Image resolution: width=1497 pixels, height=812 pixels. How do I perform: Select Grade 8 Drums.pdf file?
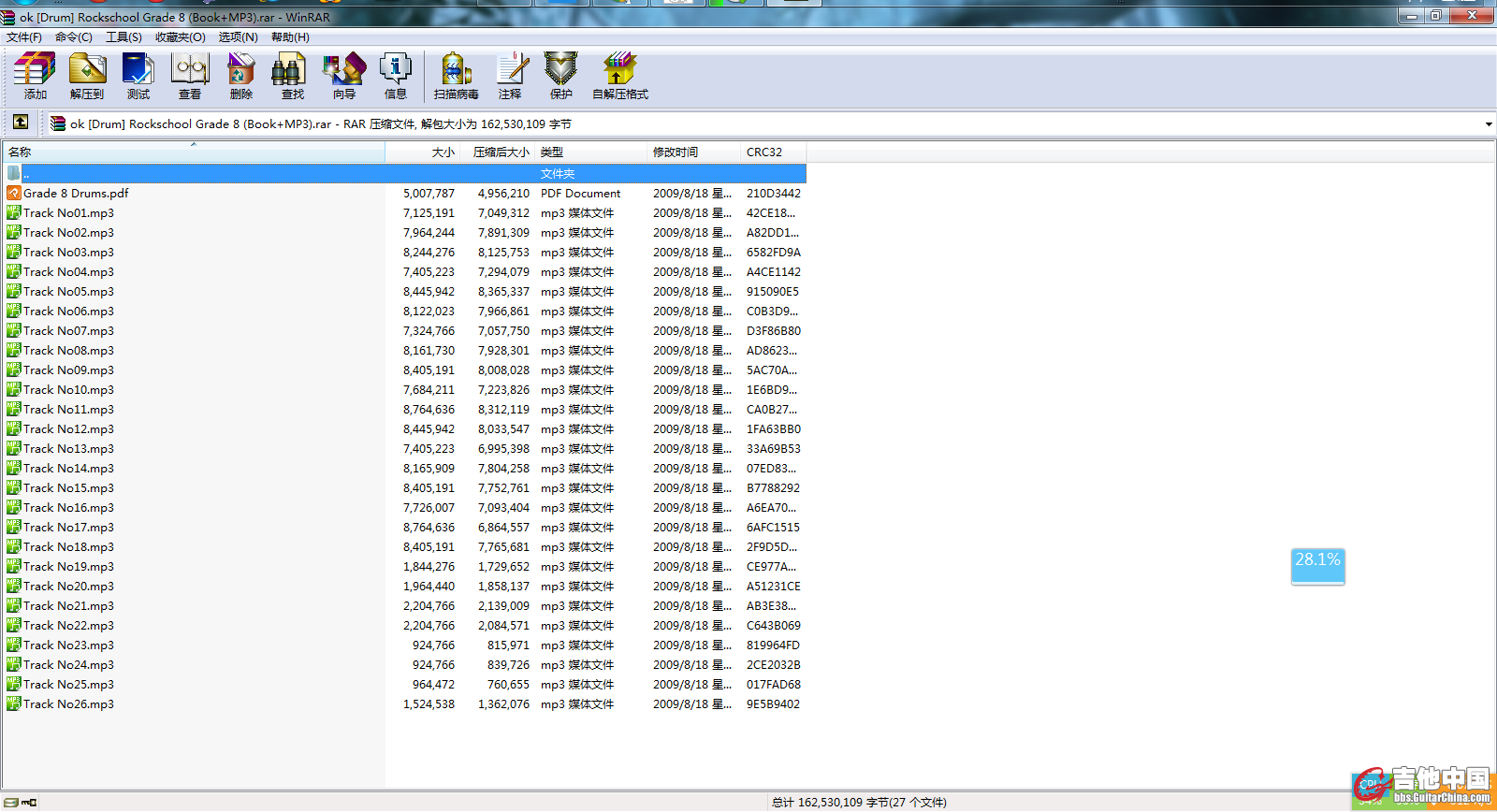(x=76, y=194)
